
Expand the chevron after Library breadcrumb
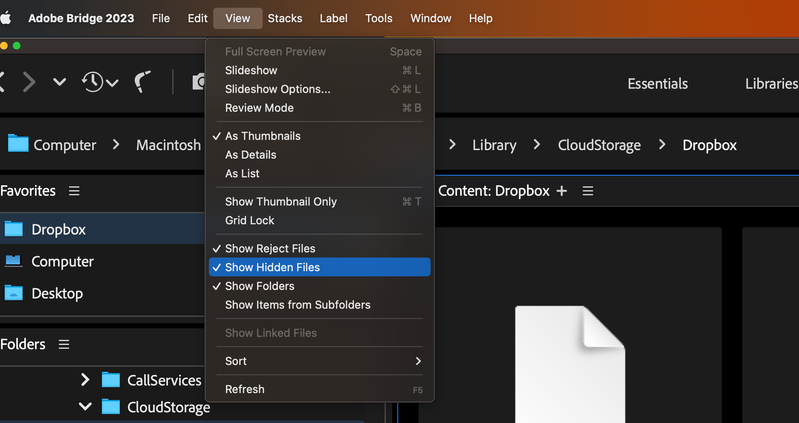(x=537, y=145)
